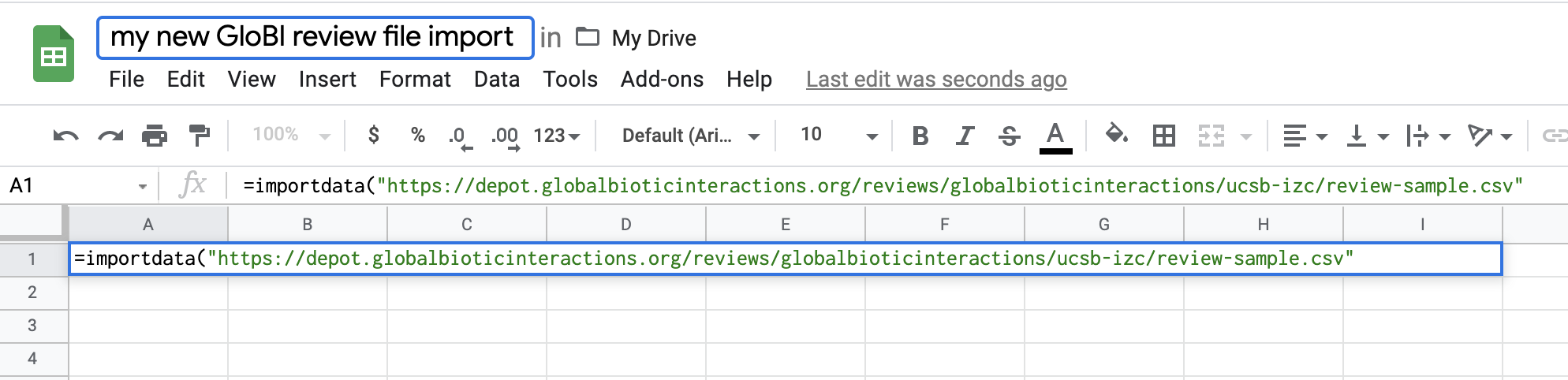Open the Add-ons menu

(x=662, y=80)
